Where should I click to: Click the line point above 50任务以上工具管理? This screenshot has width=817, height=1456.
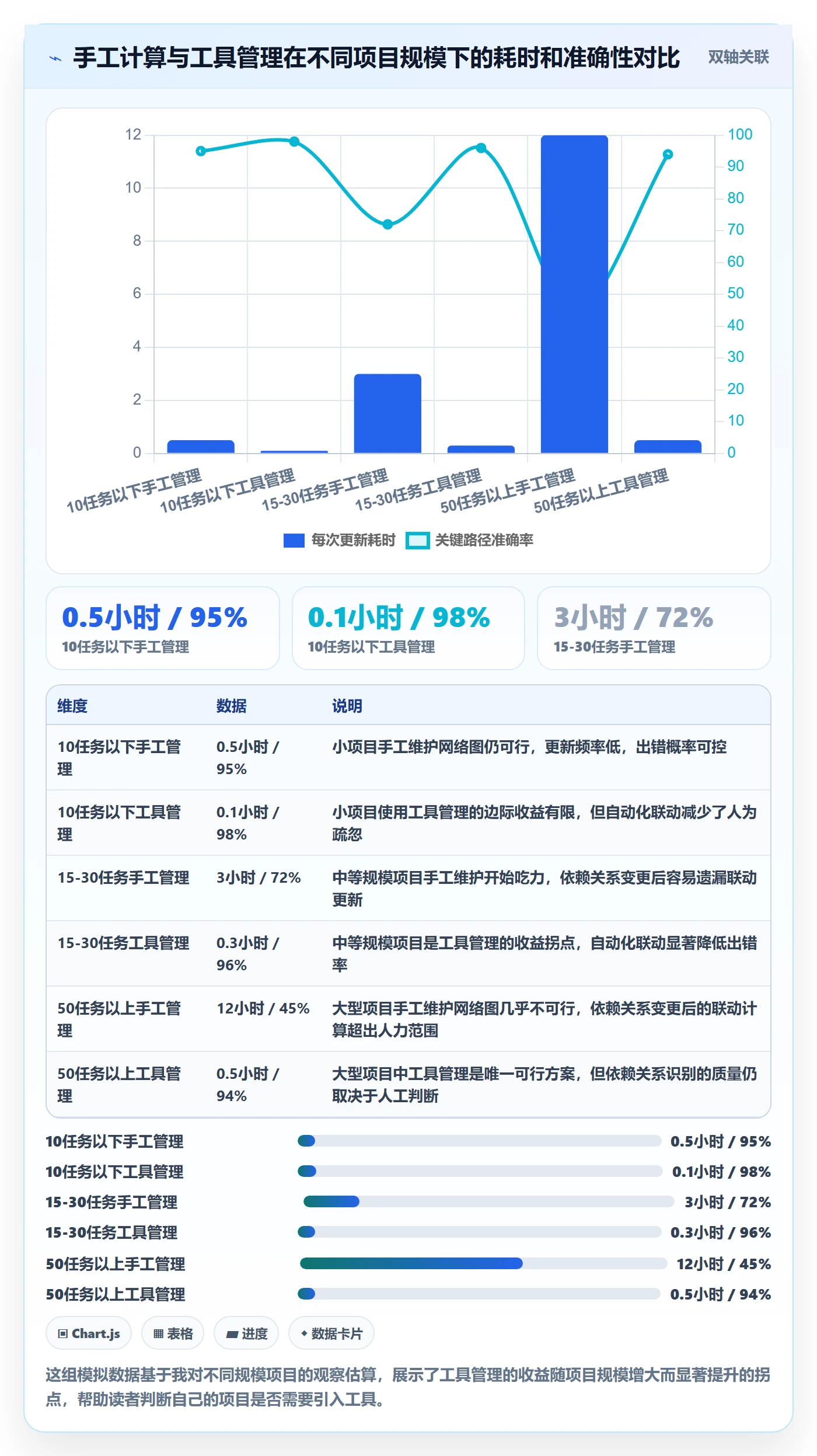[x=668, y=154]
